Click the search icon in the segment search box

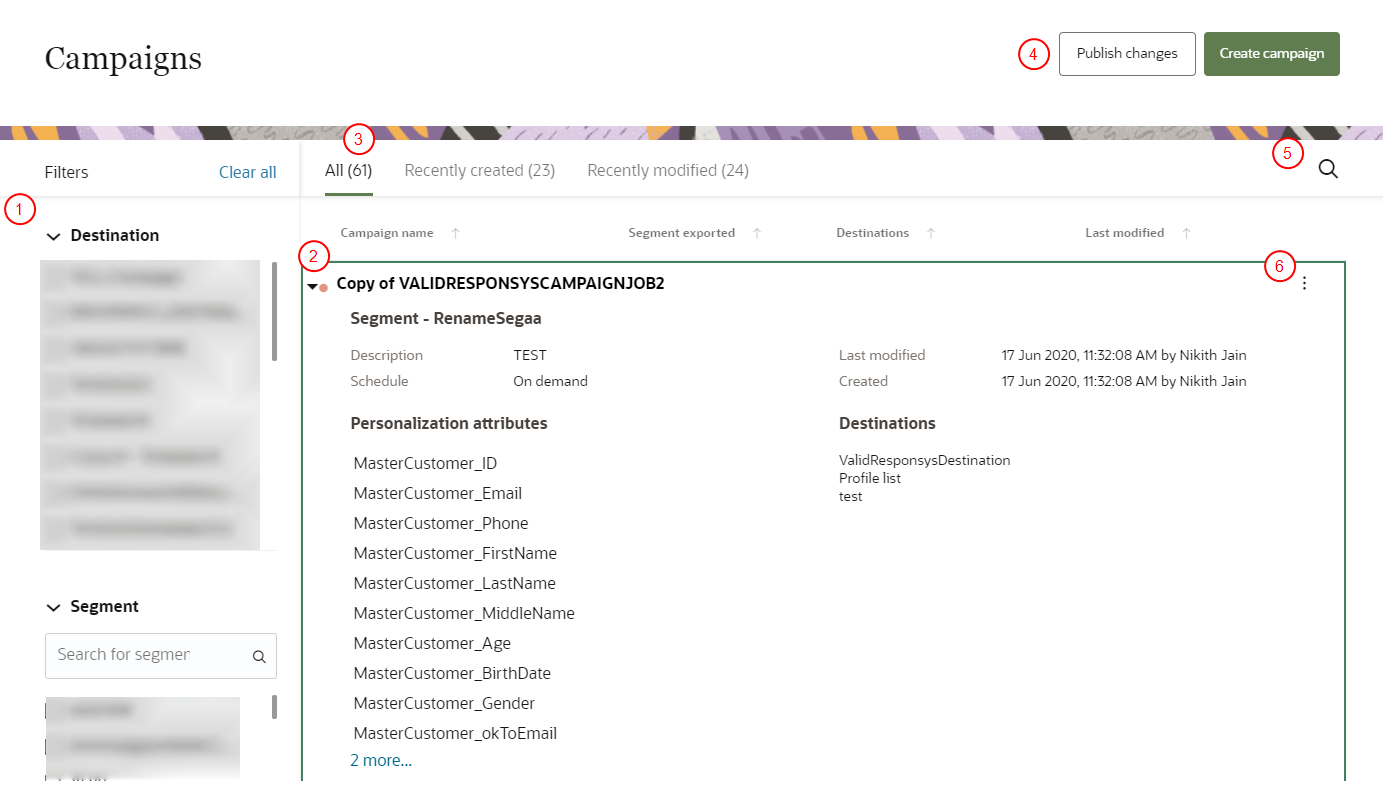(259, 657)
